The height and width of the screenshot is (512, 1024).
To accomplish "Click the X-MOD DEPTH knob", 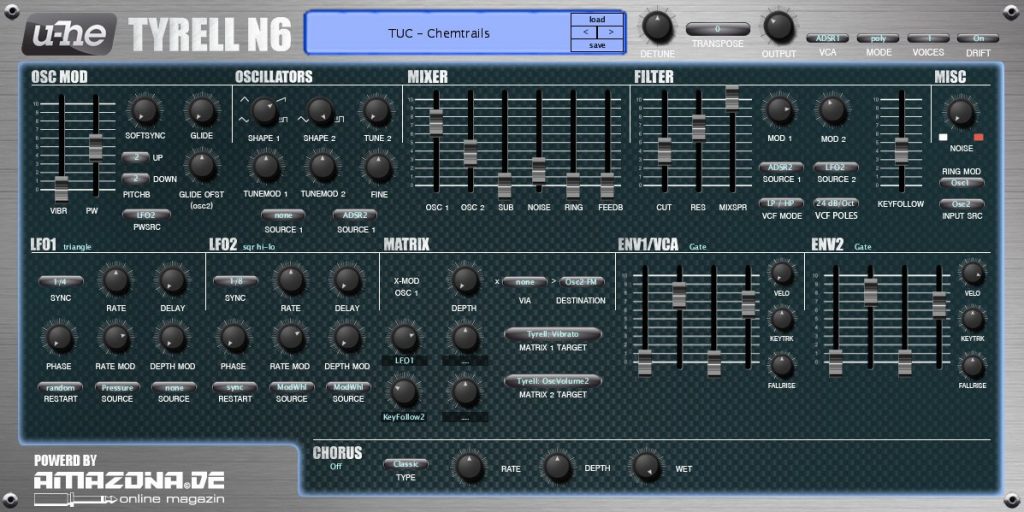I will coord(465,280).
